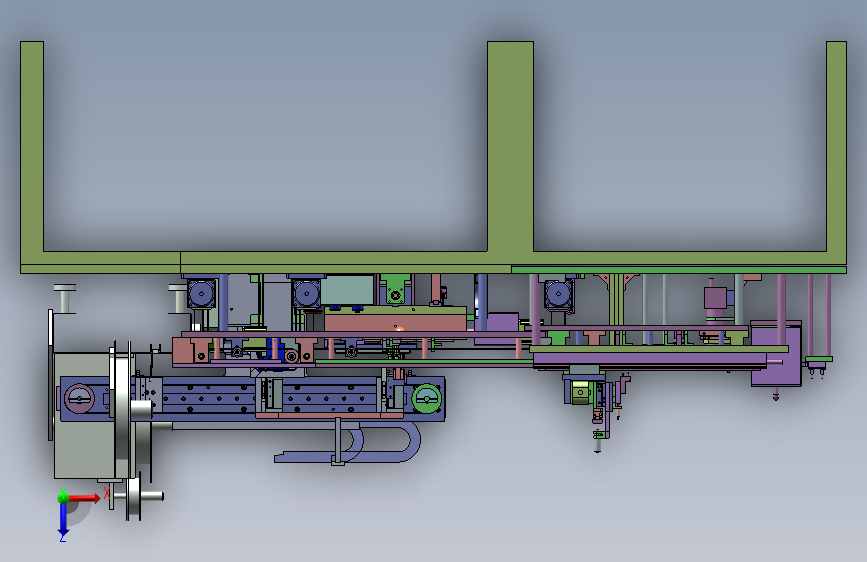867x562 pixels.
Task: Click the red X axis arrow of the triad
Action: click(84, 498)
